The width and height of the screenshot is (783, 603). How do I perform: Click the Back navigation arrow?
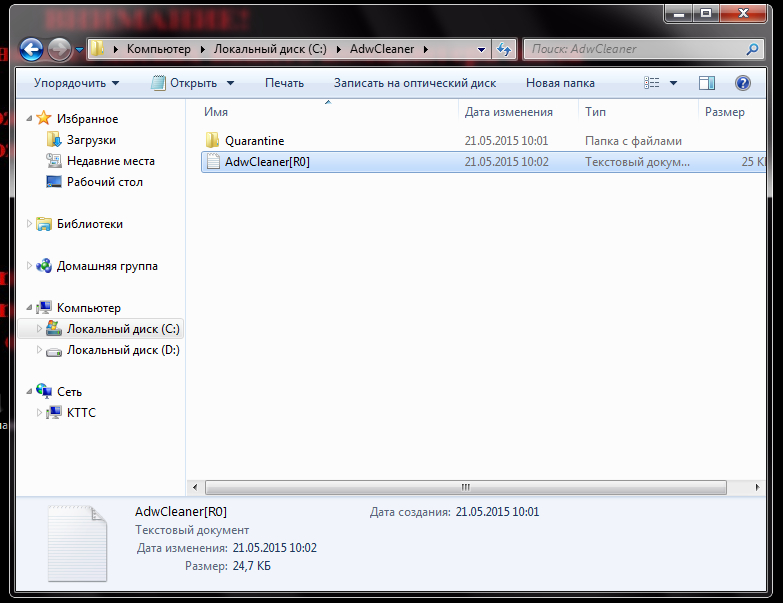[31, 49]
